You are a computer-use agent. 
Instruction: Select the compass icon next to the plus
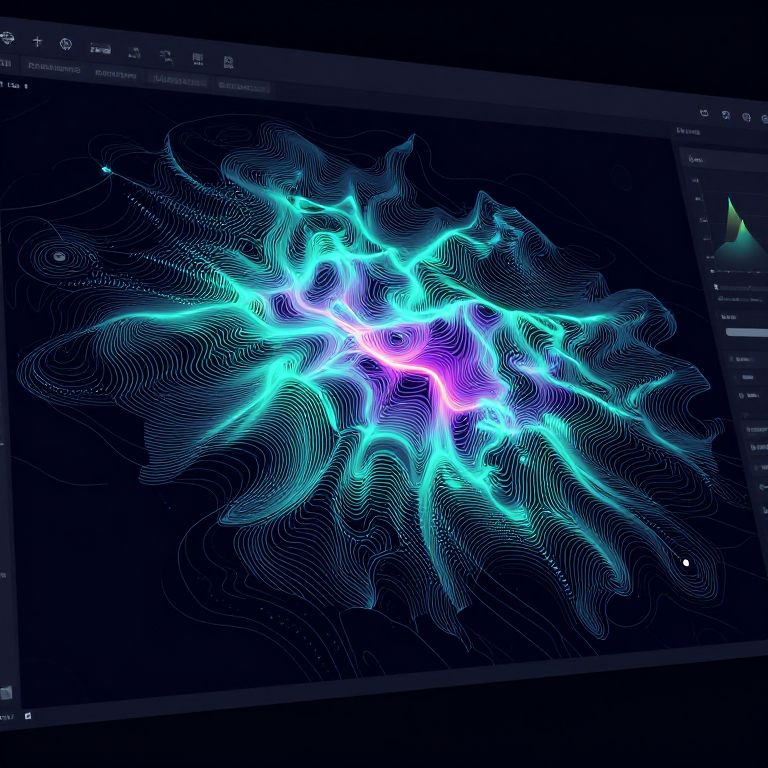tap(66, 43)
